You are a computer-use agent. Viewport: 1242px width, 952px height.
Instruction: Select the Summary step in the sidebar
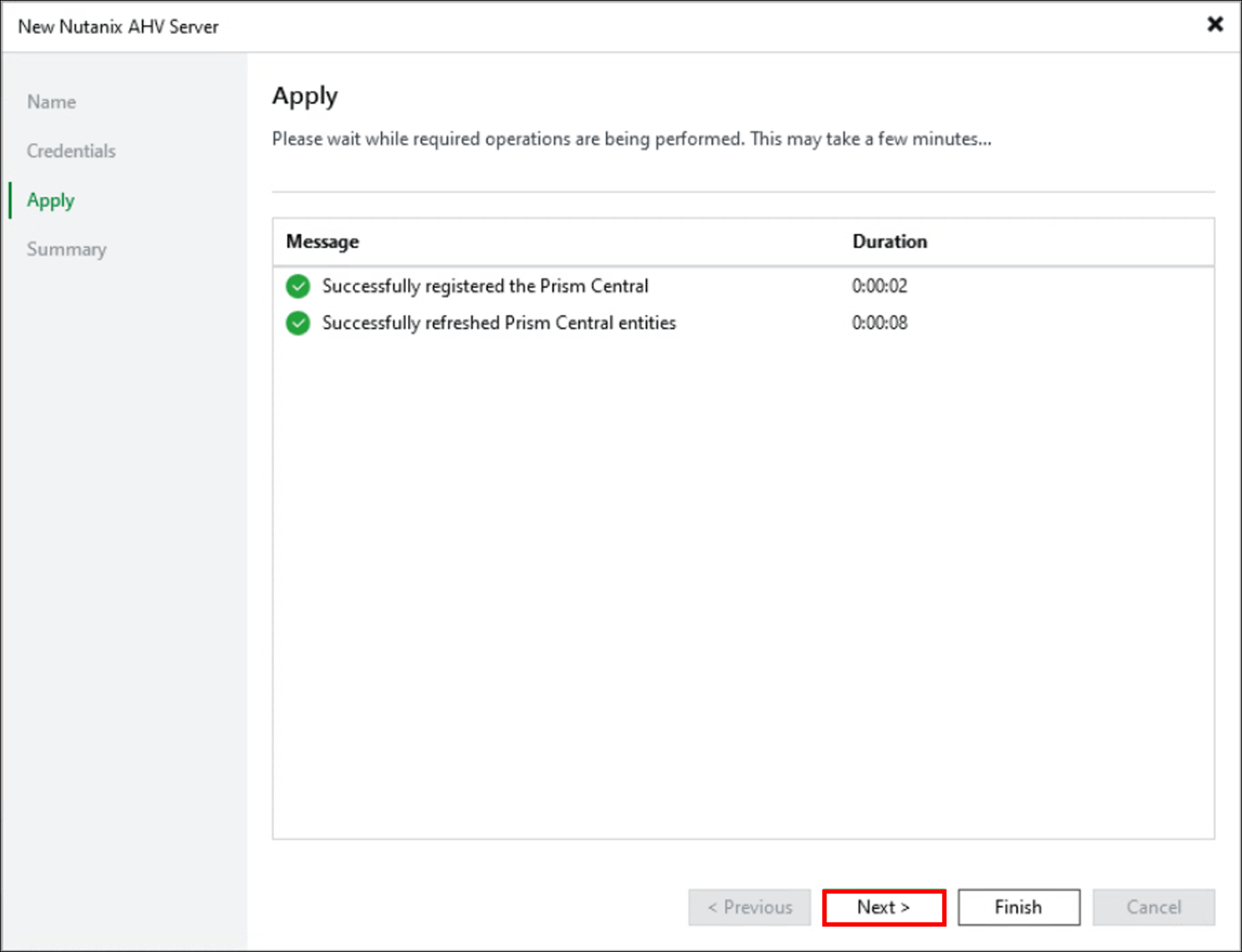pyautogui.click(x=66, y=249)
